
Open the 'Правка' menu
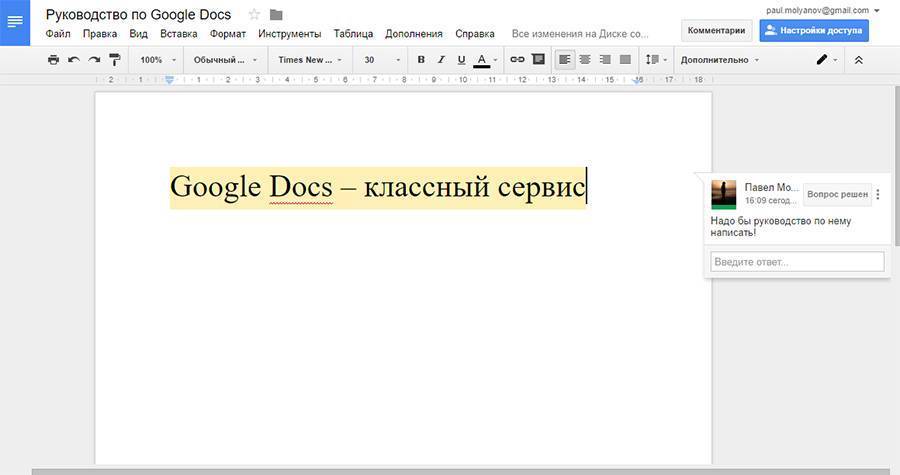click(x=100, y=34)
